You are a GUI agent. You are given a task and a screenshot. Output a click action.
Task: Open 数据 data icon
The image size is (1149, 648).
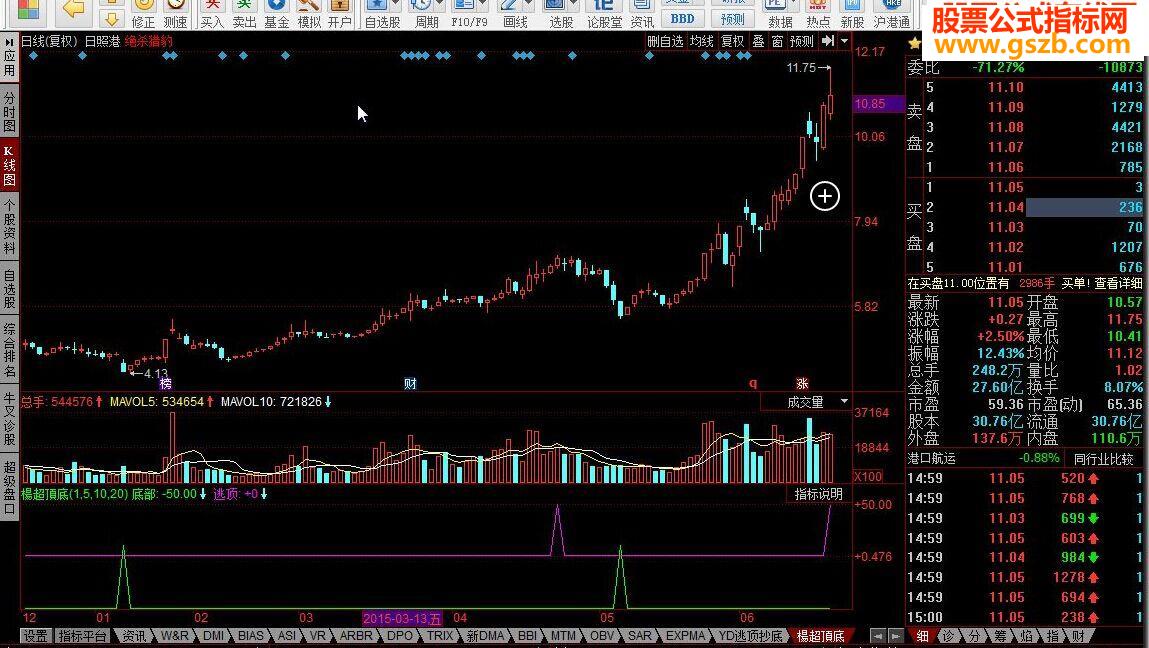coord(780,14)
